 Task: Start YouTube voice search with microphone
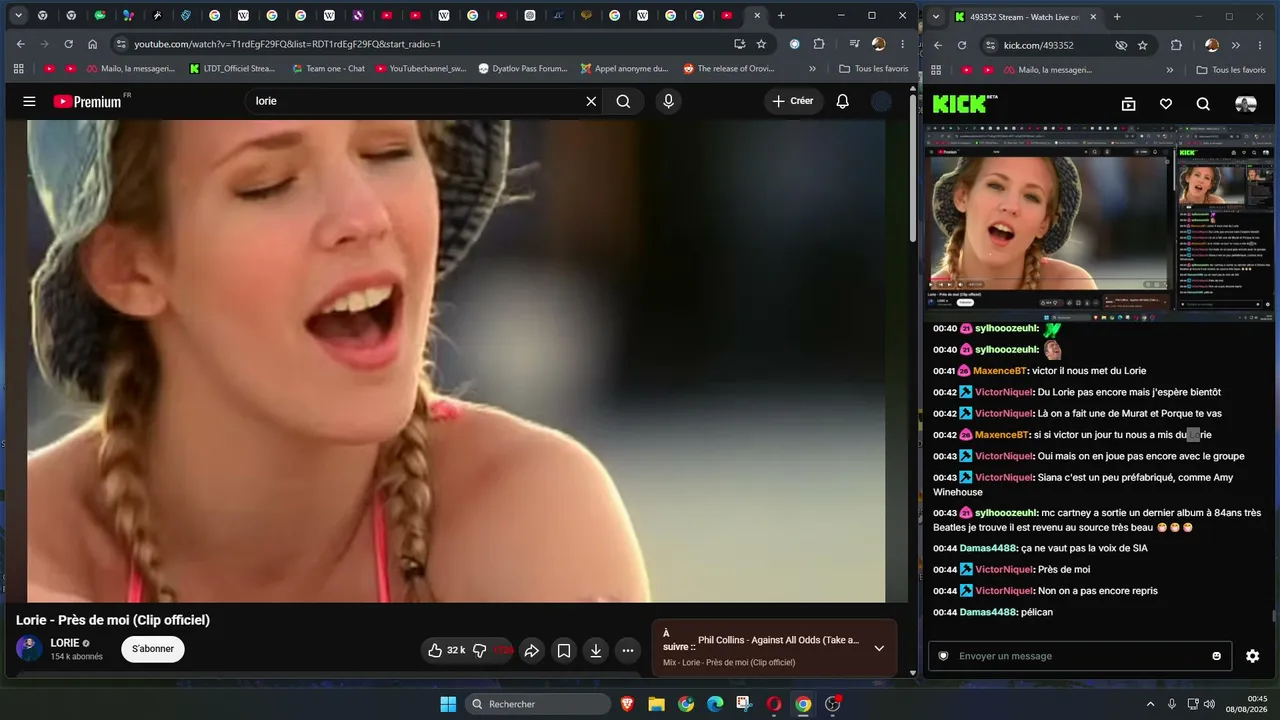(668, 101)
